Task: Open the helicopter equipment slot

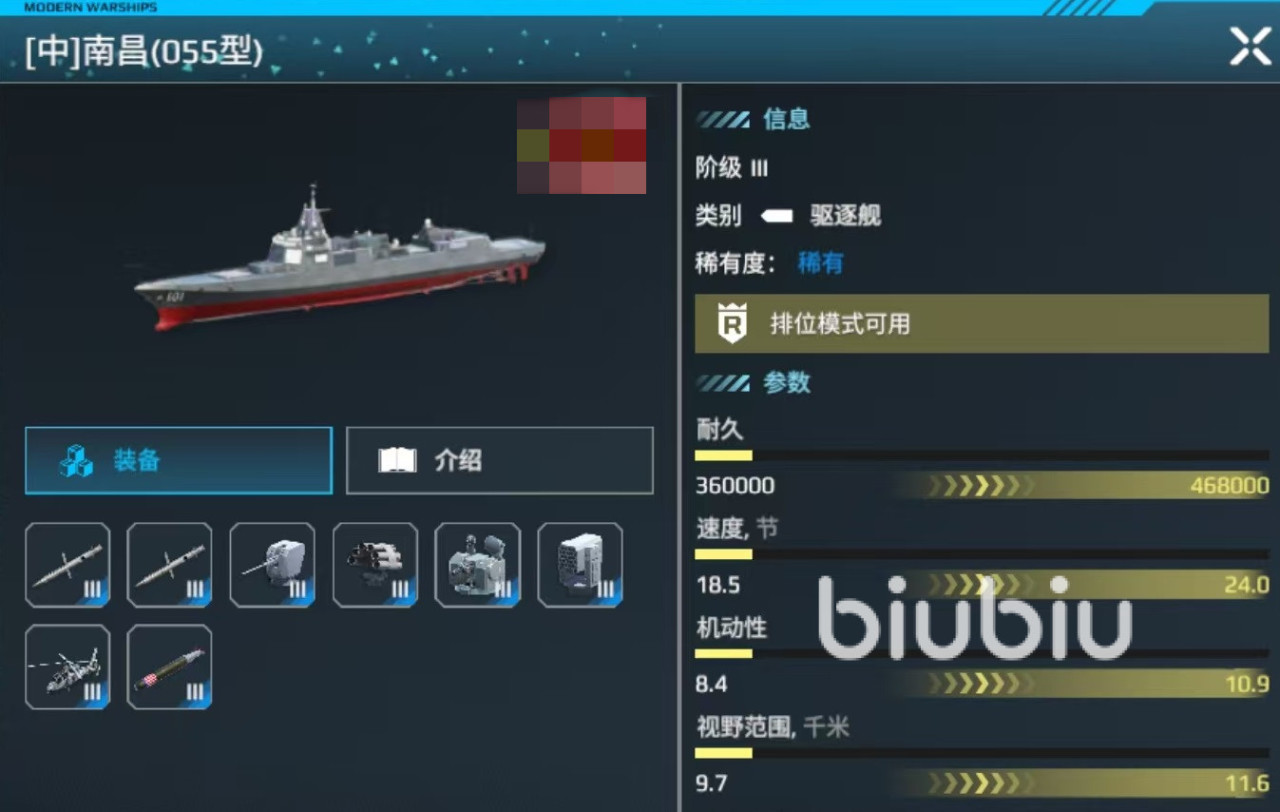Action: pos(68,667)
